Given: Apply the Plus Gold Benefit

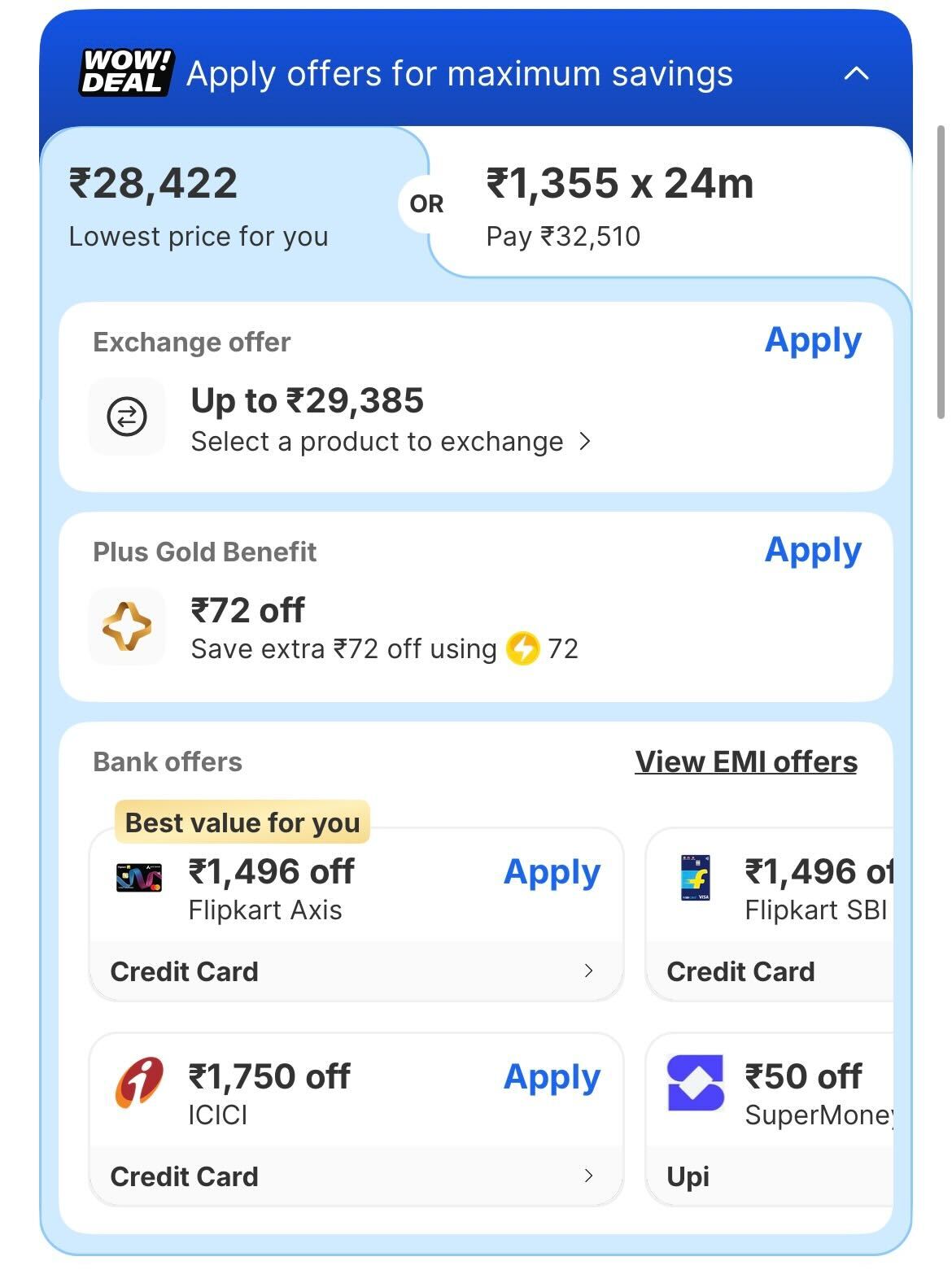Looking at the screenshot, I should click(812, 550).
